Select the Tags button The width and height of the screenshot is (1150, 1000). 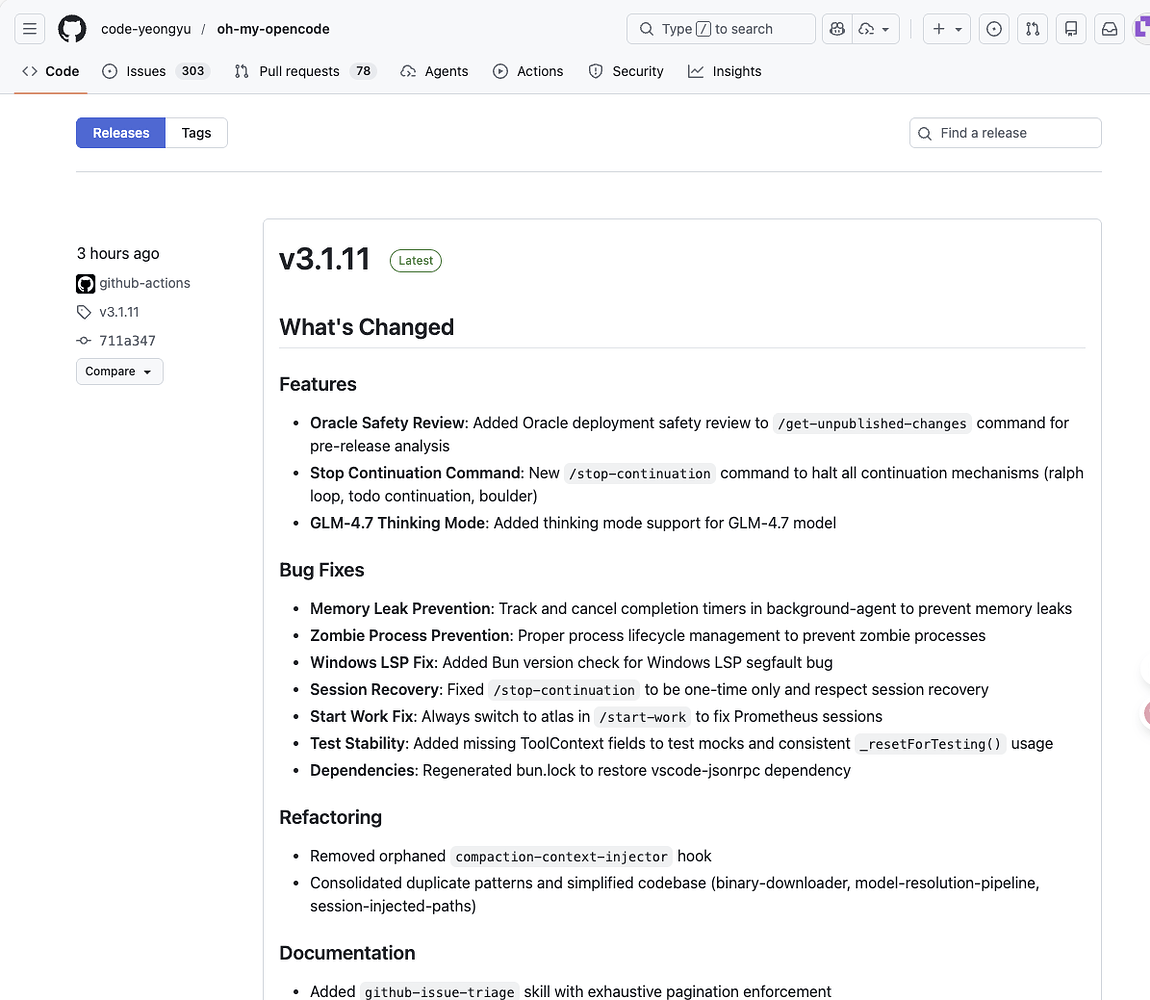point(197,133)
